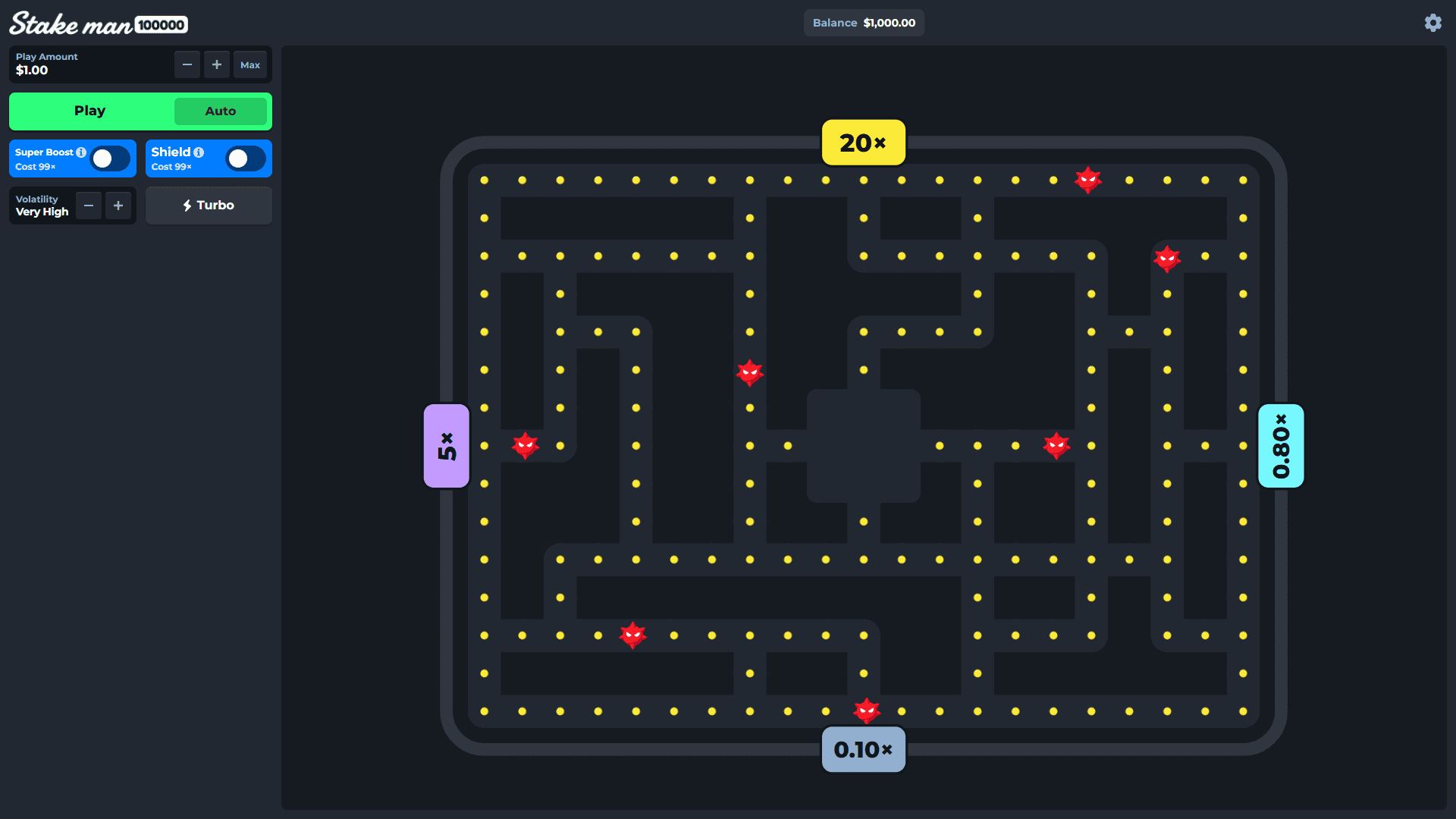Start the game with Play
The height and width of the screenshot is (819, 1456).
pyautogui.click(x=90, y=111)
